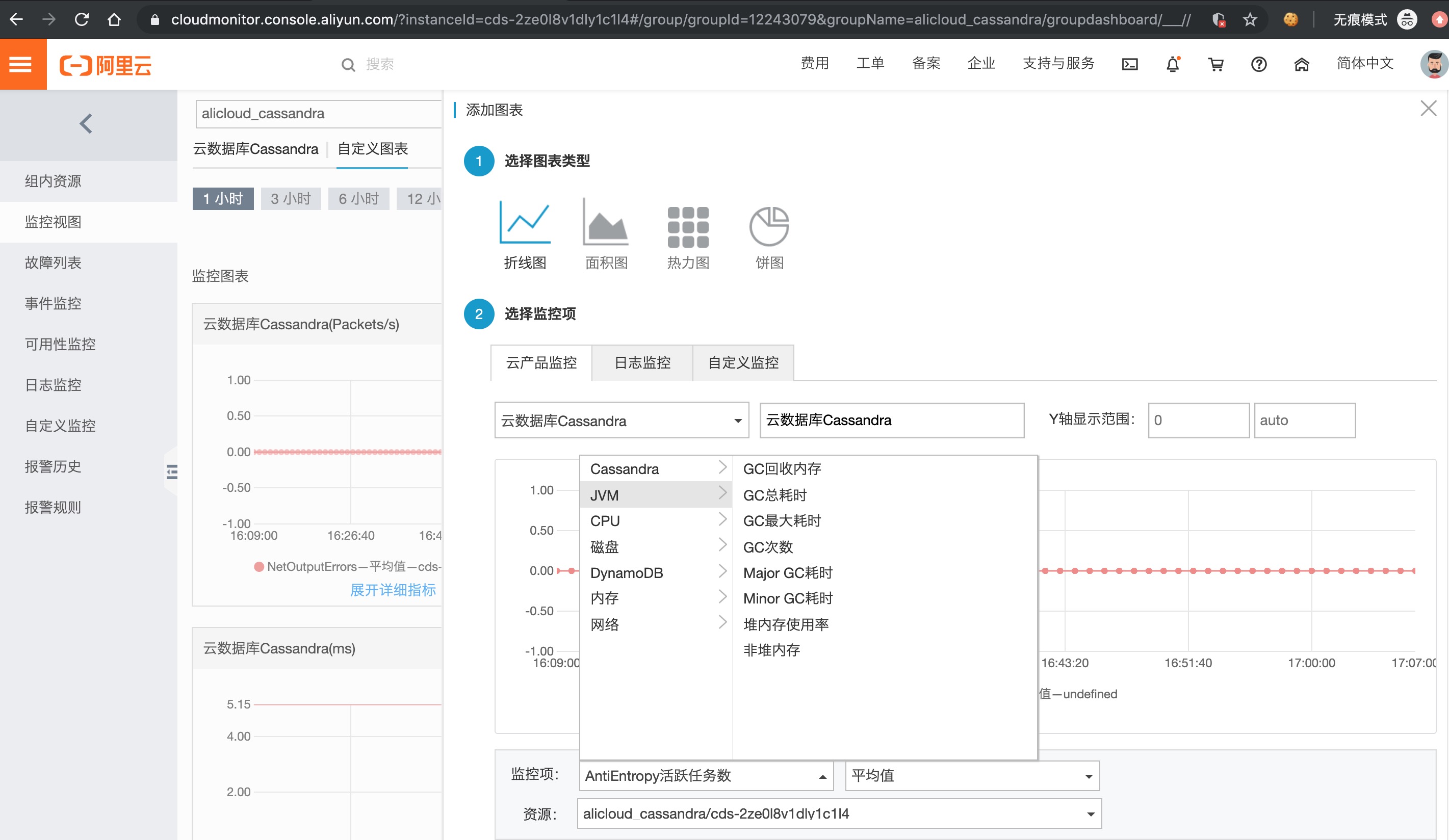Screen dimensions: 1449x840
Task: Select the 3 小时 time range
Action: coord(291,198)
